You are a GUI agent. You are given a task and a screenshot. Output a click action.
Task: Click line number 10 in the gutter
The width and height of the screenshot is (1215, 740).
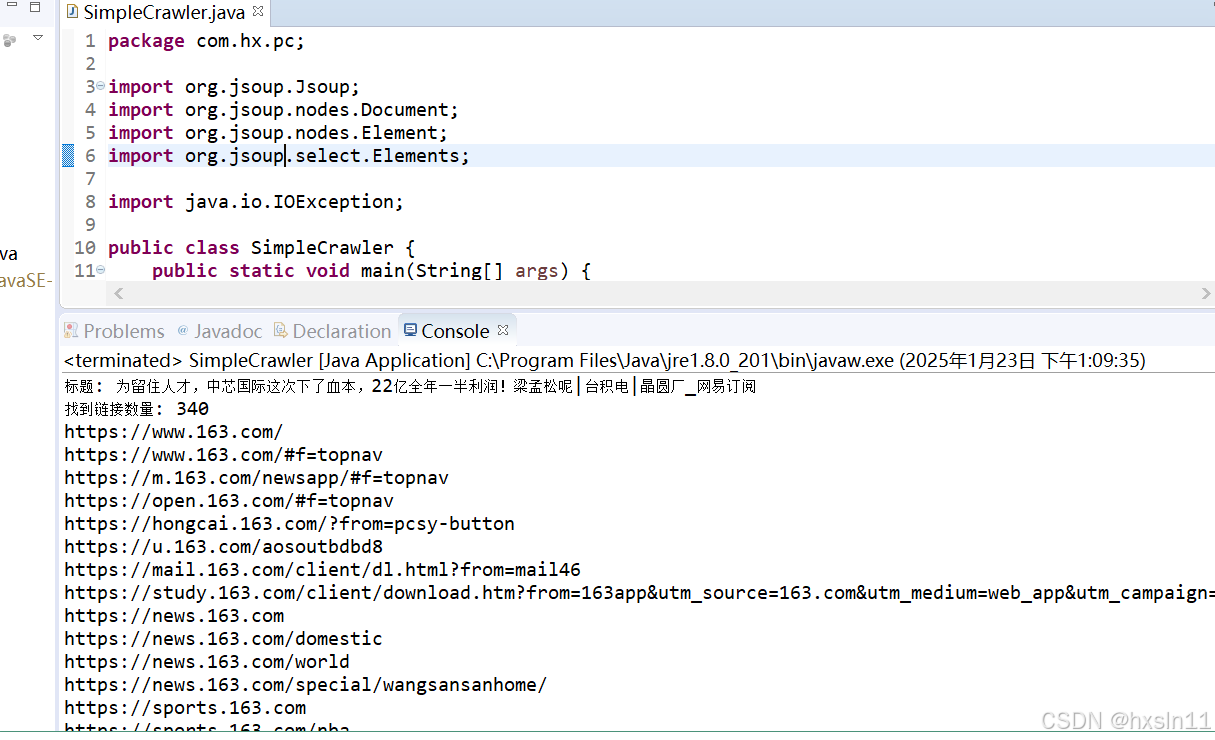coord(86,247)
